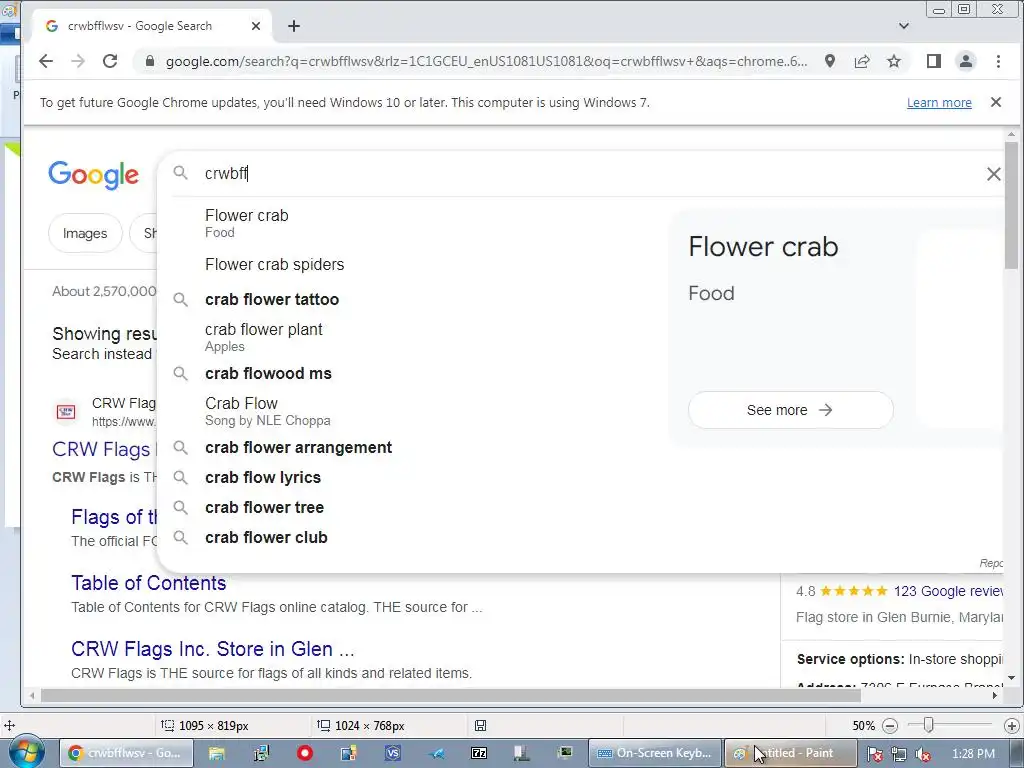The height and width of the screenshot is (768, 1024).
Task: Open the Learn more link
Action: (939, 103)
